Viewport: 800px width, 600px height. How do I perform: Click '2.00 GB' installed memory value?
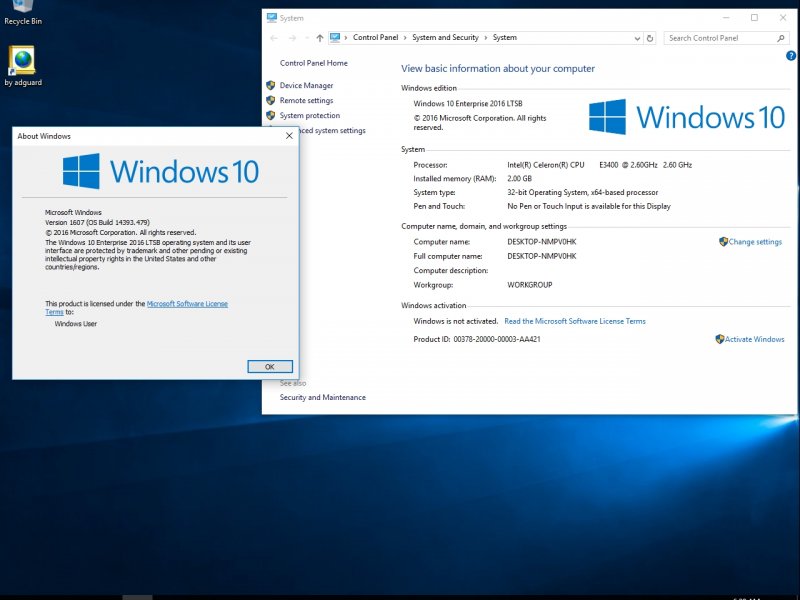tap(519, 179)
